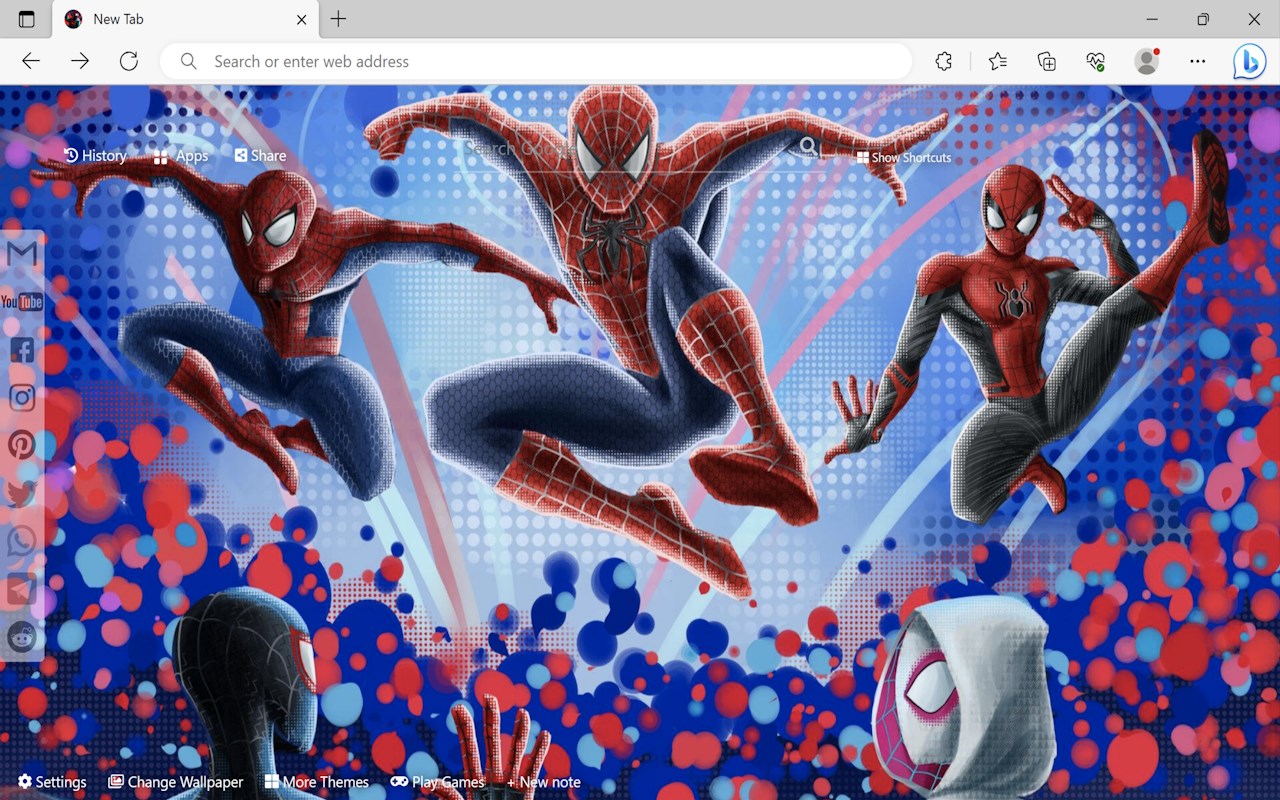Open Facebook shortcut in sidebar
This screenshot has width=1280, height=800.
[22, 350]
